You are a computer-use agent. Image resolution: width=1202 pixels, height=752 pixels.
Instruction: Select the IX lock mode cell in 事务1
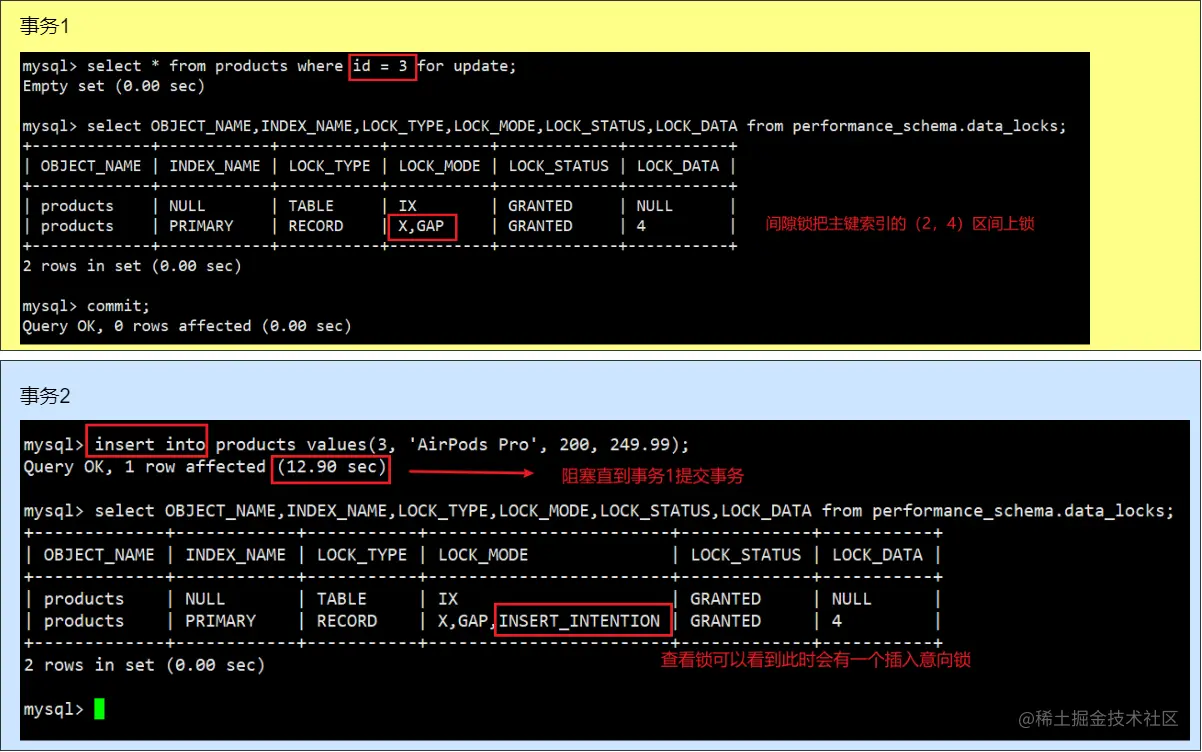click(x=407, y=206)
